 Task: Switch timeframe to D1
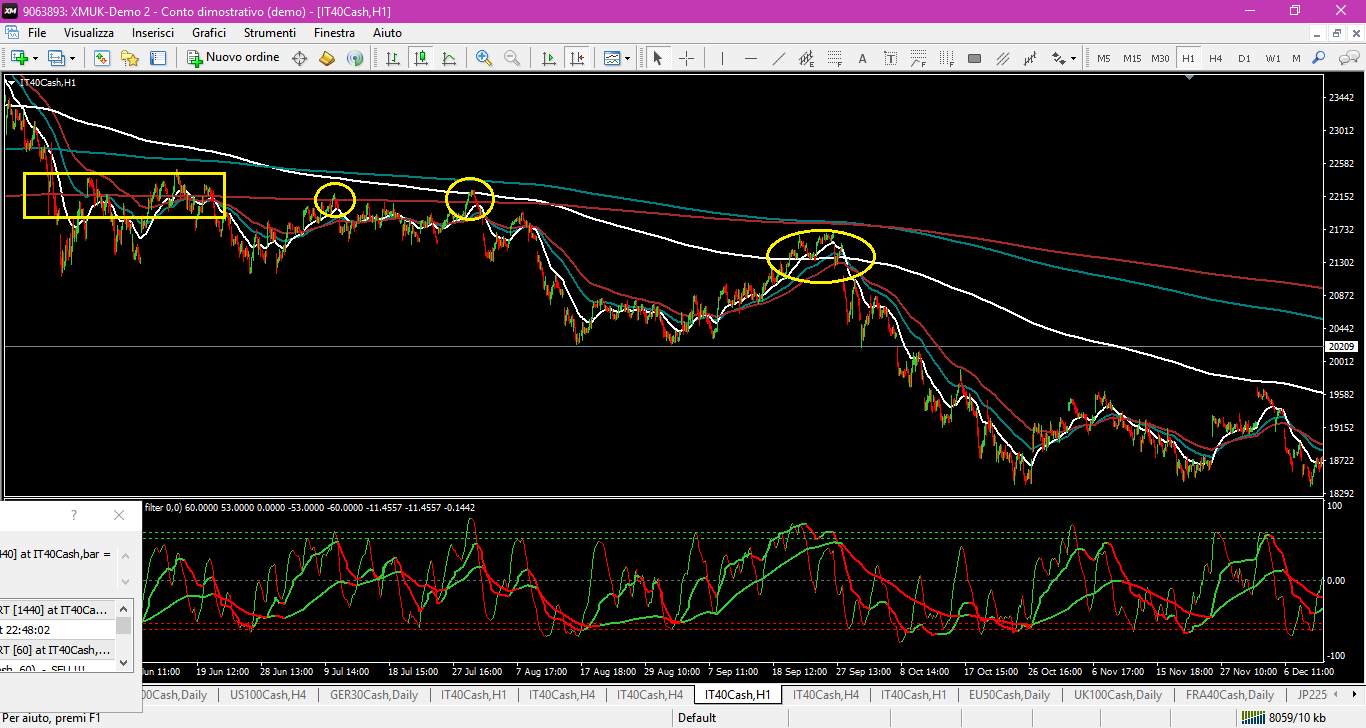pyautogui.click(x=1244, y=58)
